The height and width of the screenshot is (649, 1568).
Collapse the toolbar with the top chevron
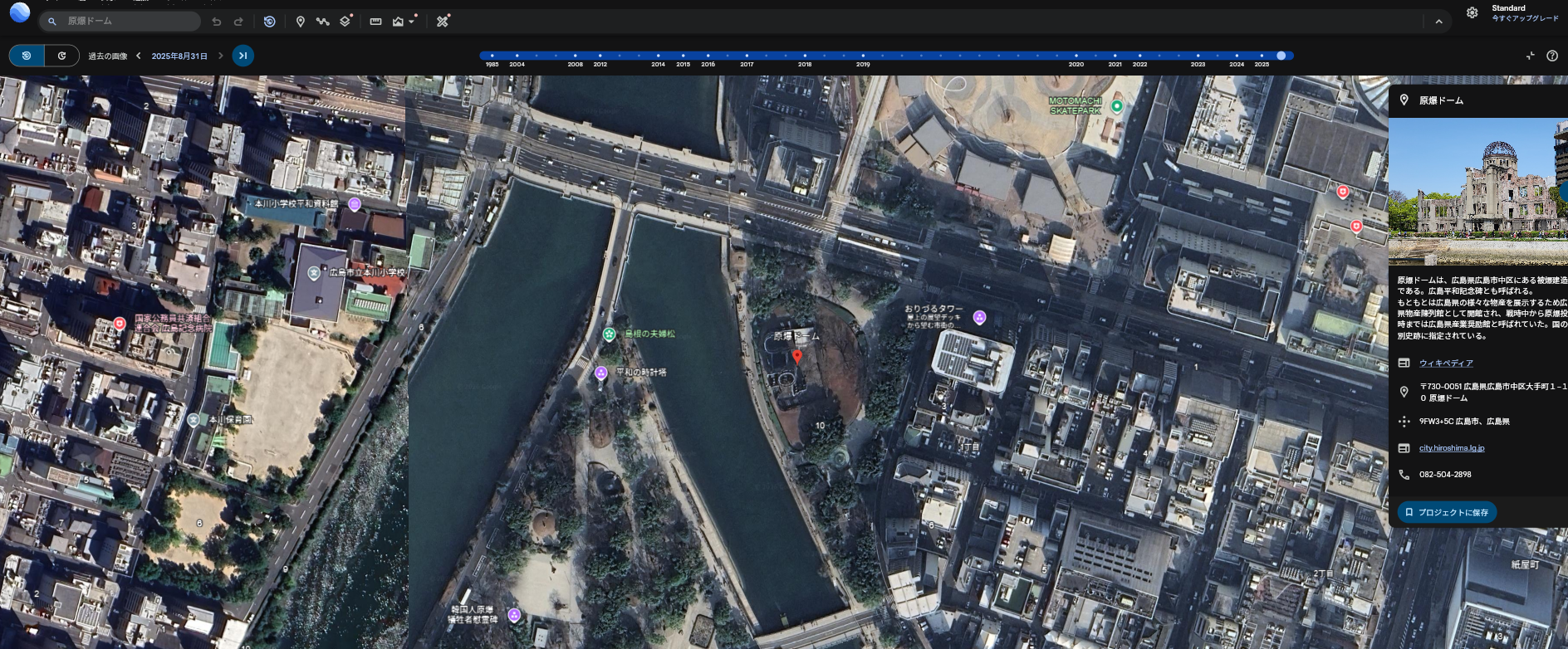1438,22
